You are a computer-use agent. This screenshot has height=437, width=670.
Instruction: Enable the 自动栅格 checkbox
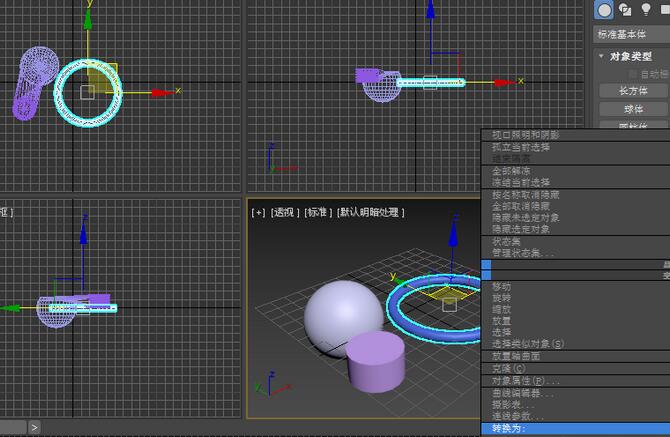coord(632,74)
